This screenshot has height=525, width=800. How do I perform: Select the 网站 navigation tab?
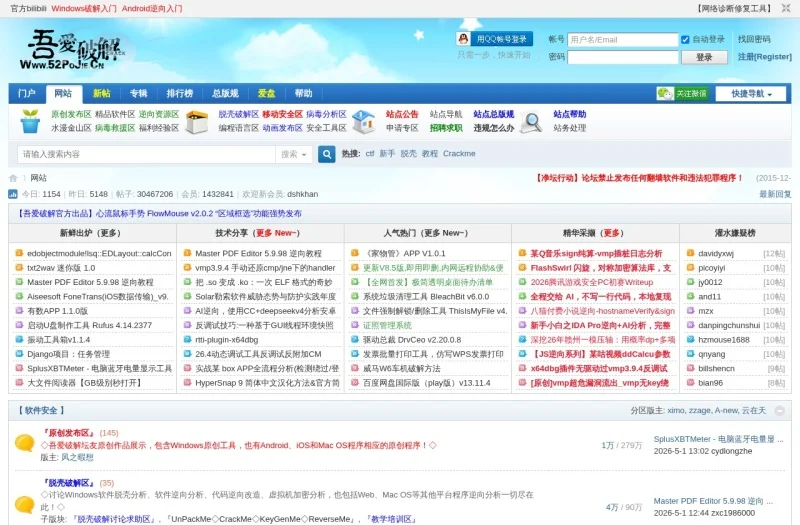tap(63, 93)
